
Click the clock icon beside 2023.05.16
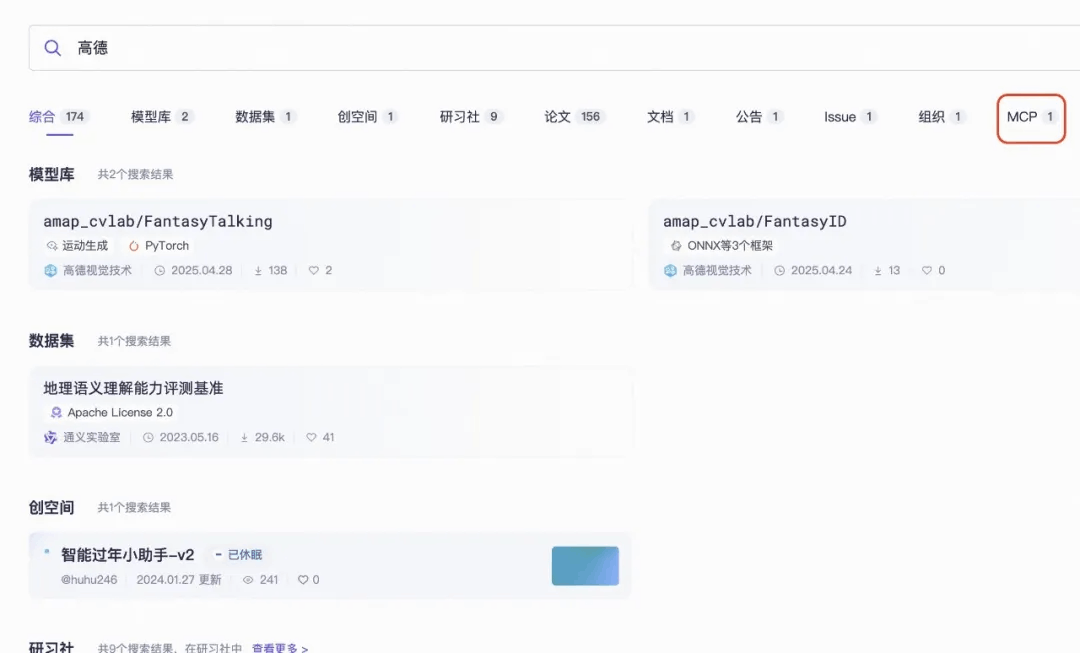tap(148, 437)
